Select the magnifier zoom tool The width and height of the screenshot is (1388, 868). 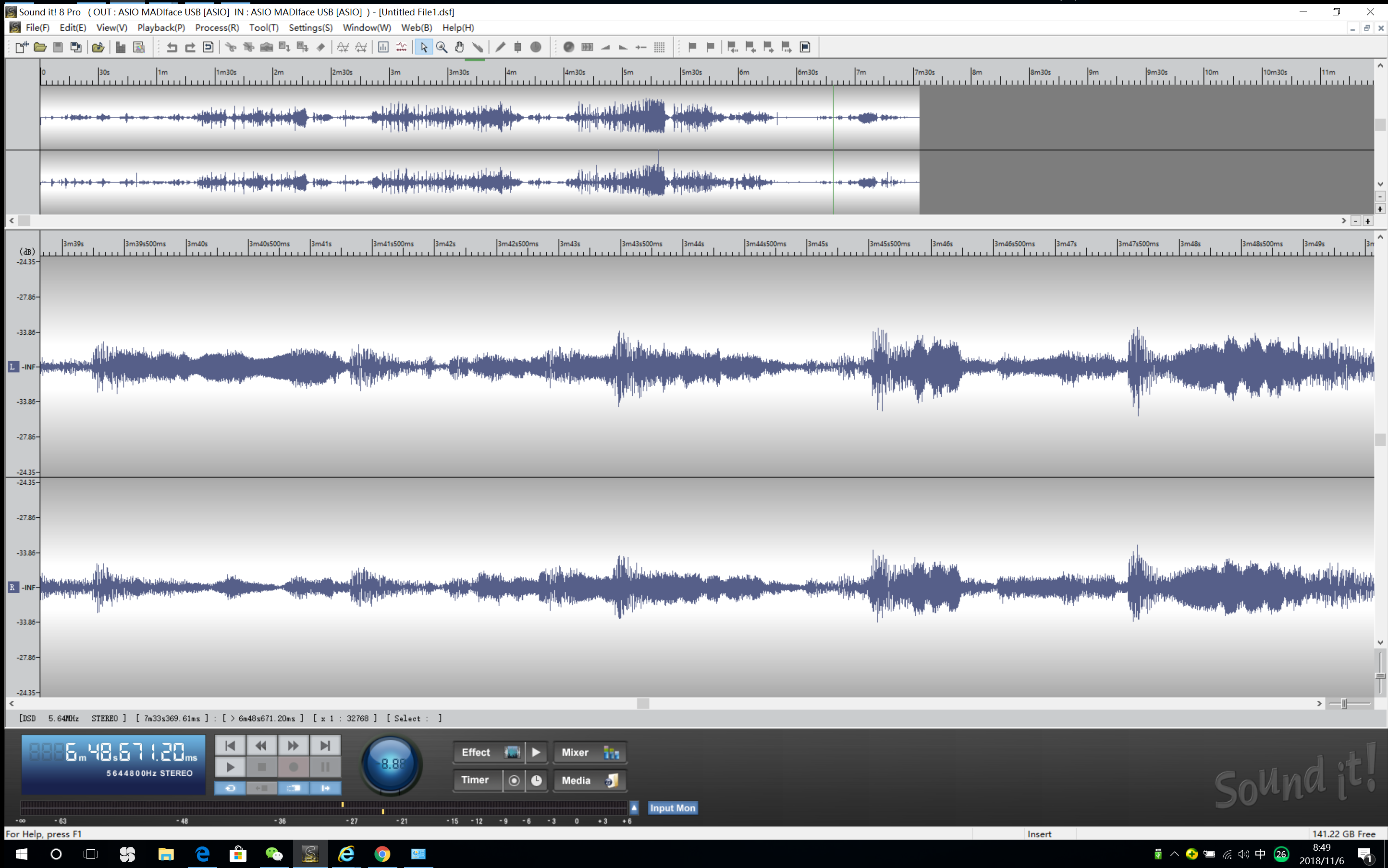tap(442, 47)
